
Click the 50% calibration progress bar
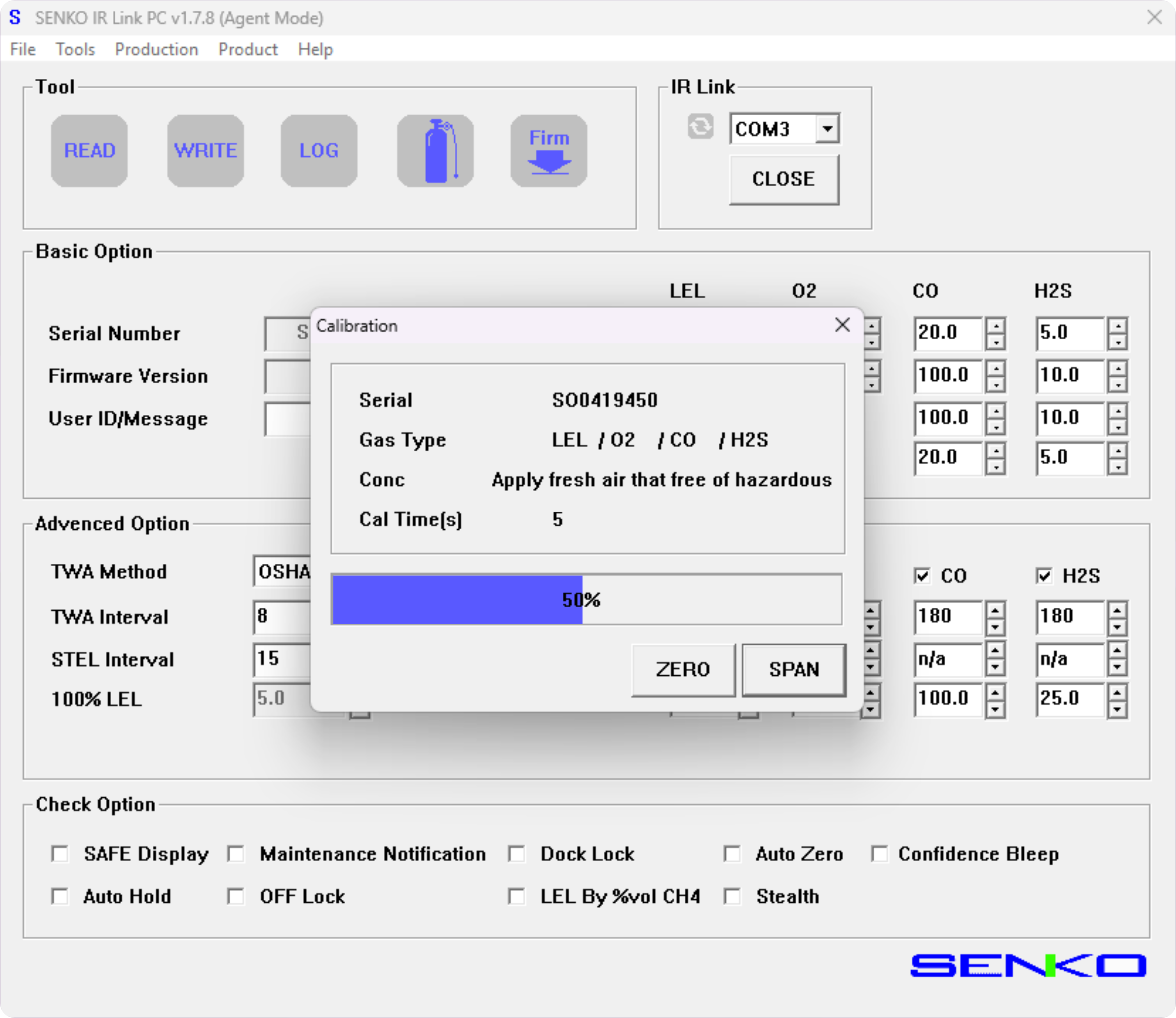pos(587,600)
